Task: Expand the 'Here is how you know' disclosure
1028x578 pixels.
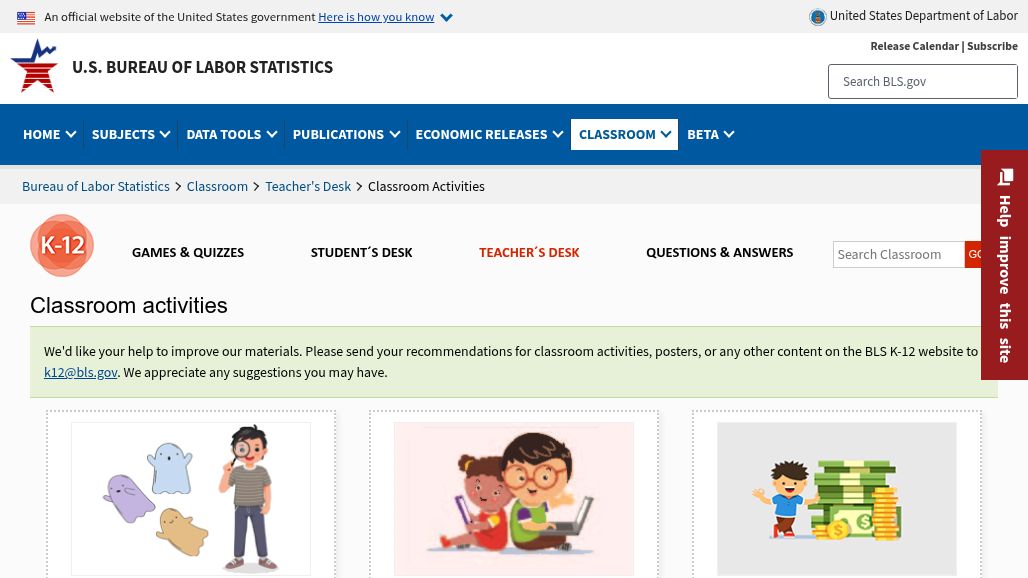Action: pos(384,17)
